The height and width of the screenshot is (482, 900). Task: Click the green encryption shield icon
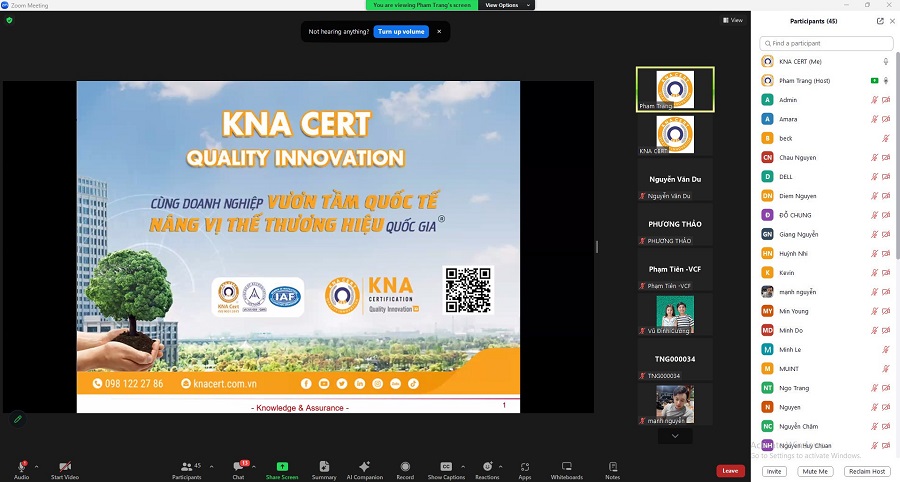(x=9, y=20)
